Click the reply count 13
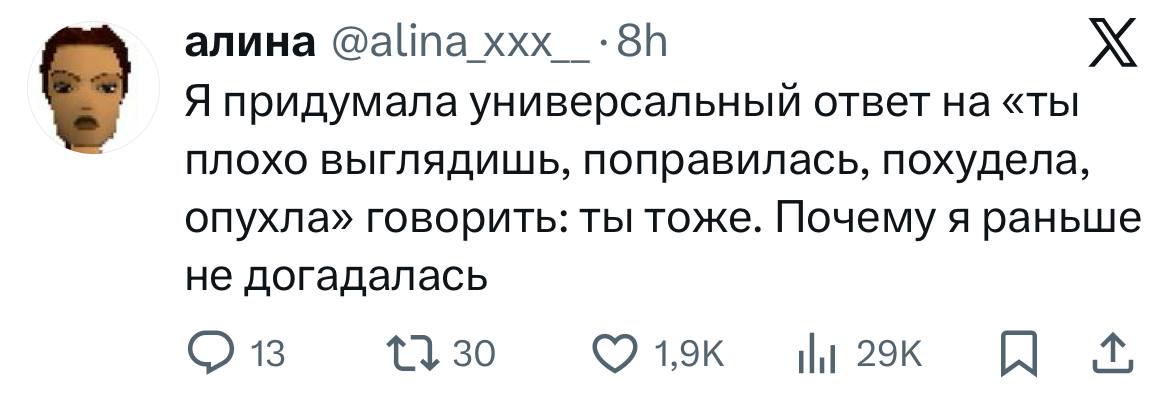The image size is (1170, 408). click(267, 354)
